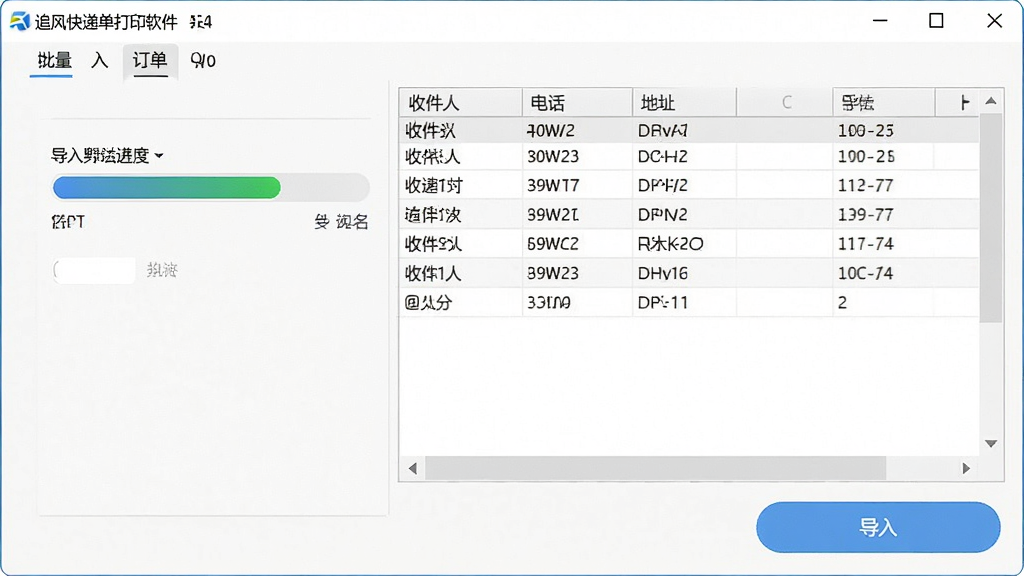Select the cell reading 139-77

coord(883,215)
